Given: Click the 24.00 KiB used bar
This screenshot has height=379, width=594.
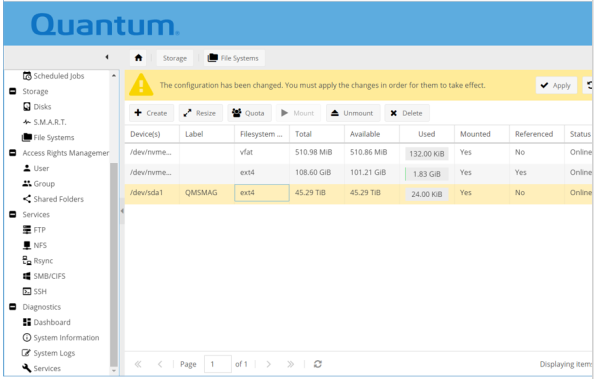Looking at the screenshot, I should click(x=427, y=194).
